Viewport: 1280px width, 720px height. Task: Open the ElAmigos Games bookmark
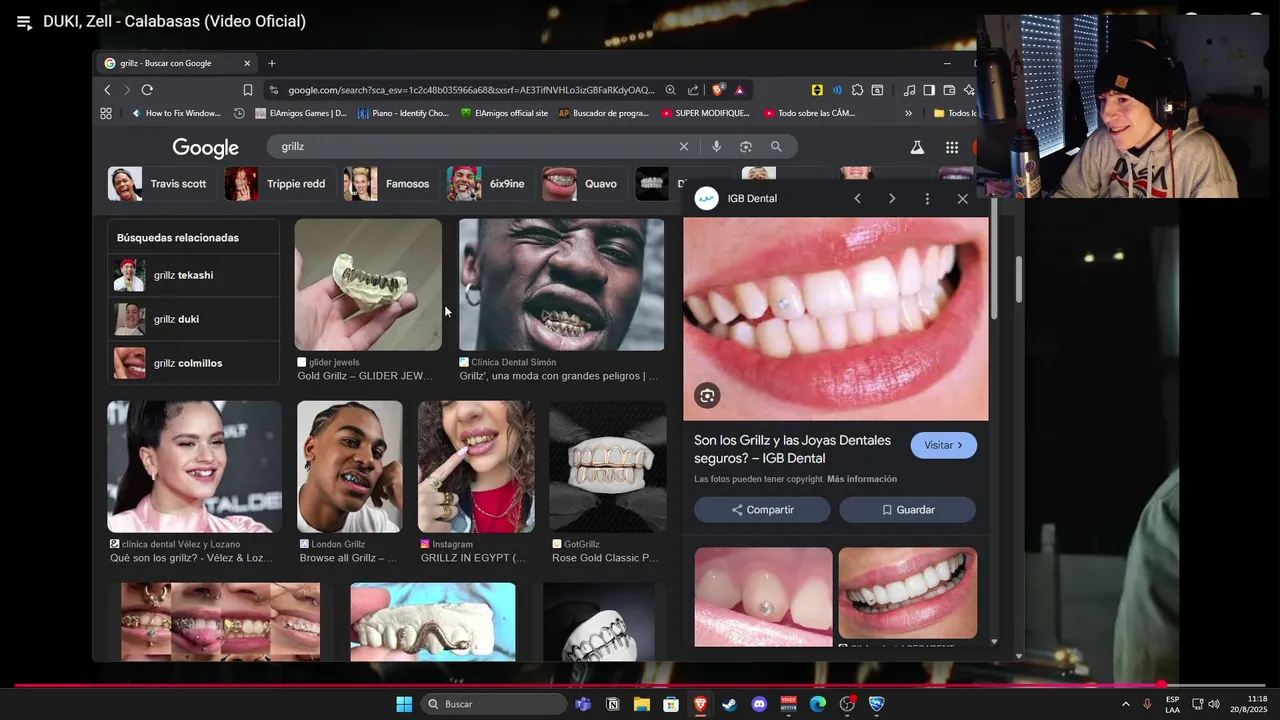point(301,113)
